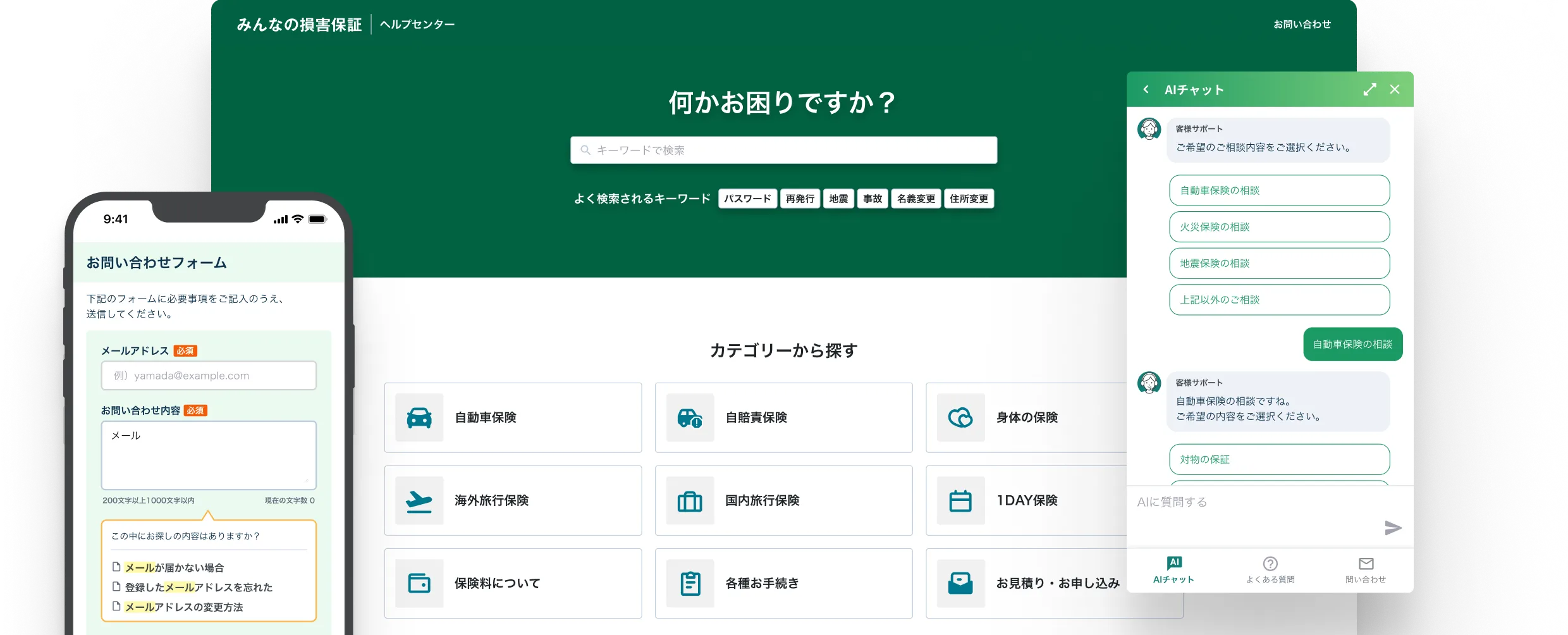Click the clipboard icon for 各種お手続き
Screen dimensions: 1568x635
tap(690, 584)
